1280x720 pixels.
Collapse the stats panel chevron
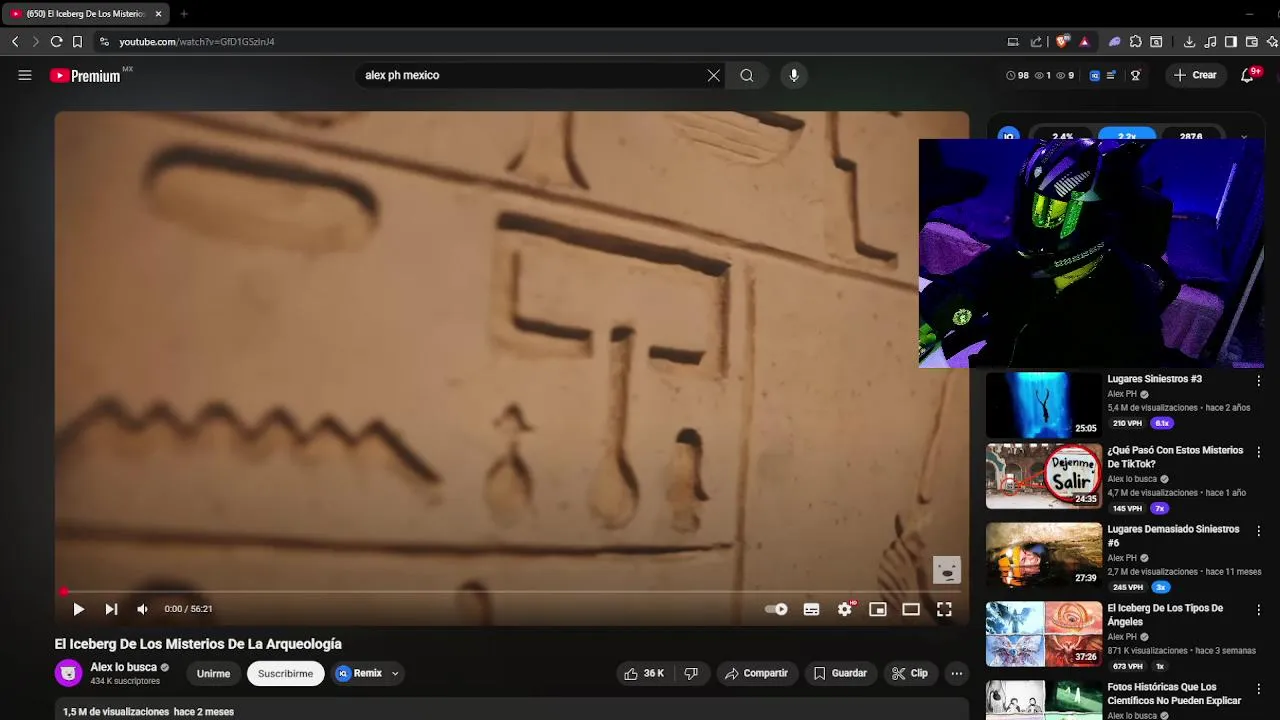[x=1243, y=136]
